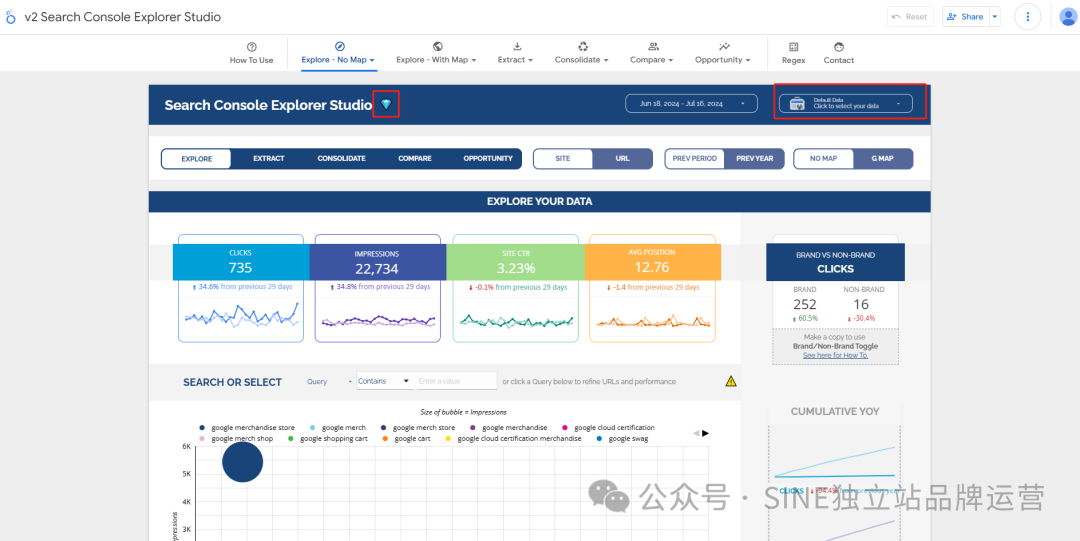
Task: Click the Share button
Action: point(966,17)
